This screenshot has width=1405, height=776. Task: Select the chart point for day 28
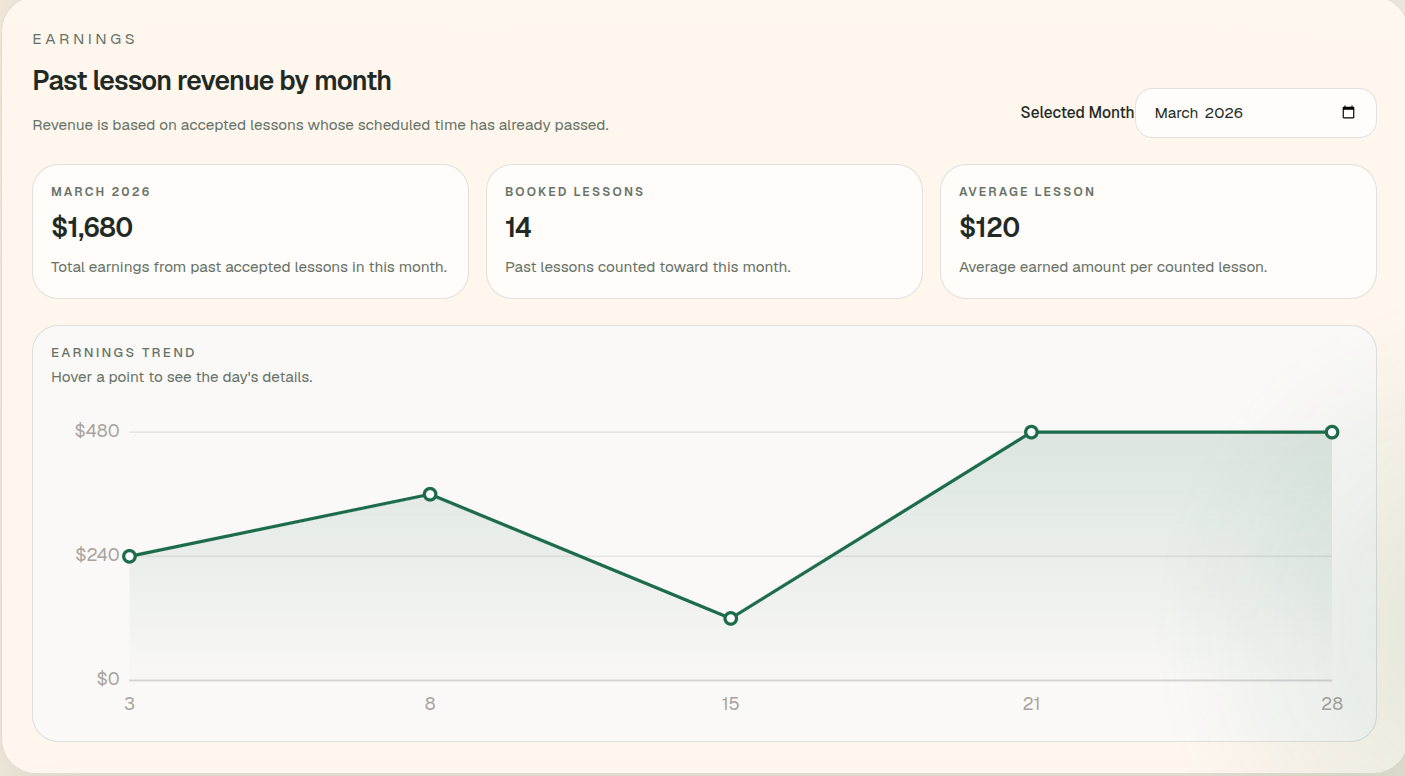[x=1332, y=432]
